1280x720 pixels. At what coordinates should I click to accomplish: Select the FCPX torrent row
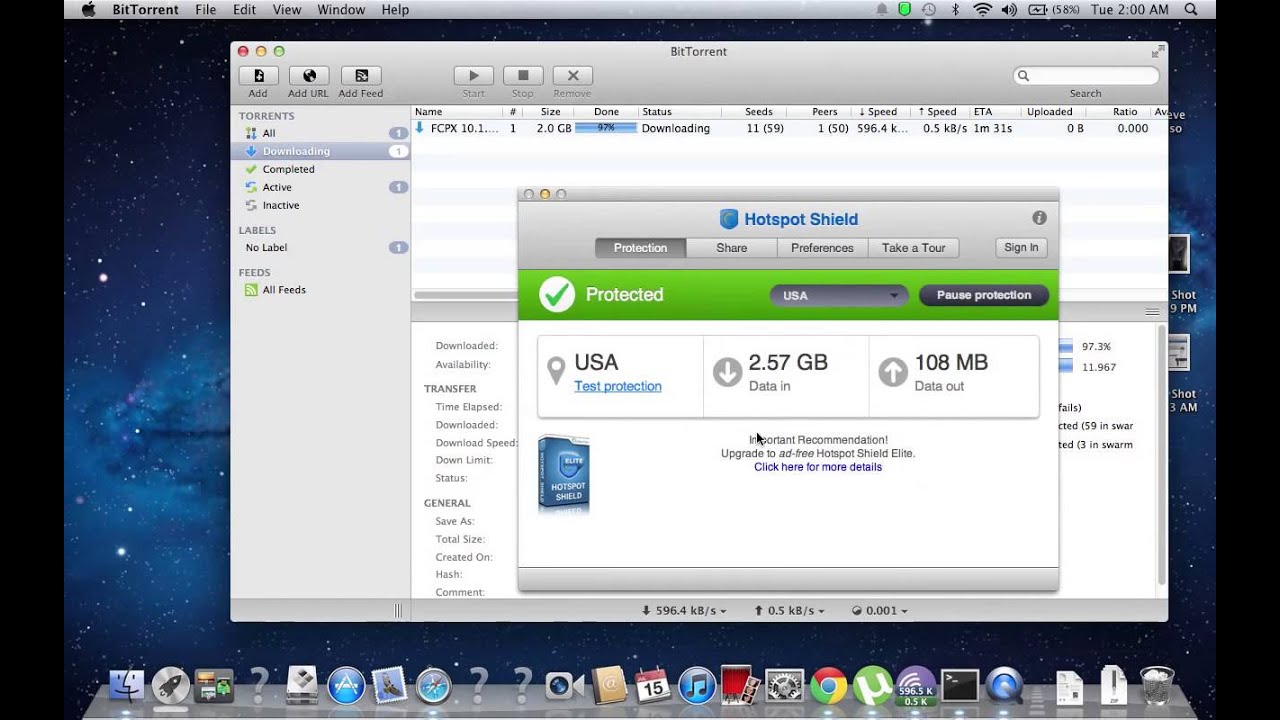(x=789, y=129)
